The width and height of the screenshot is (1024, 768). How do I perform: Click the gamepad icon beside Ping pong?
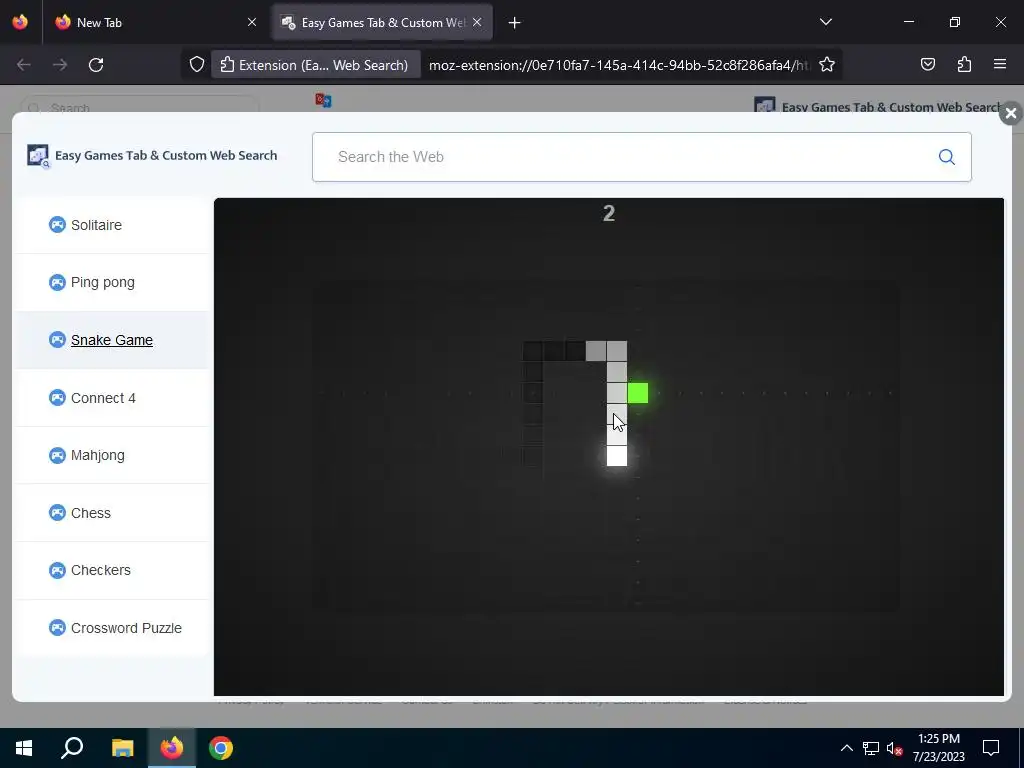coord(57,282)
